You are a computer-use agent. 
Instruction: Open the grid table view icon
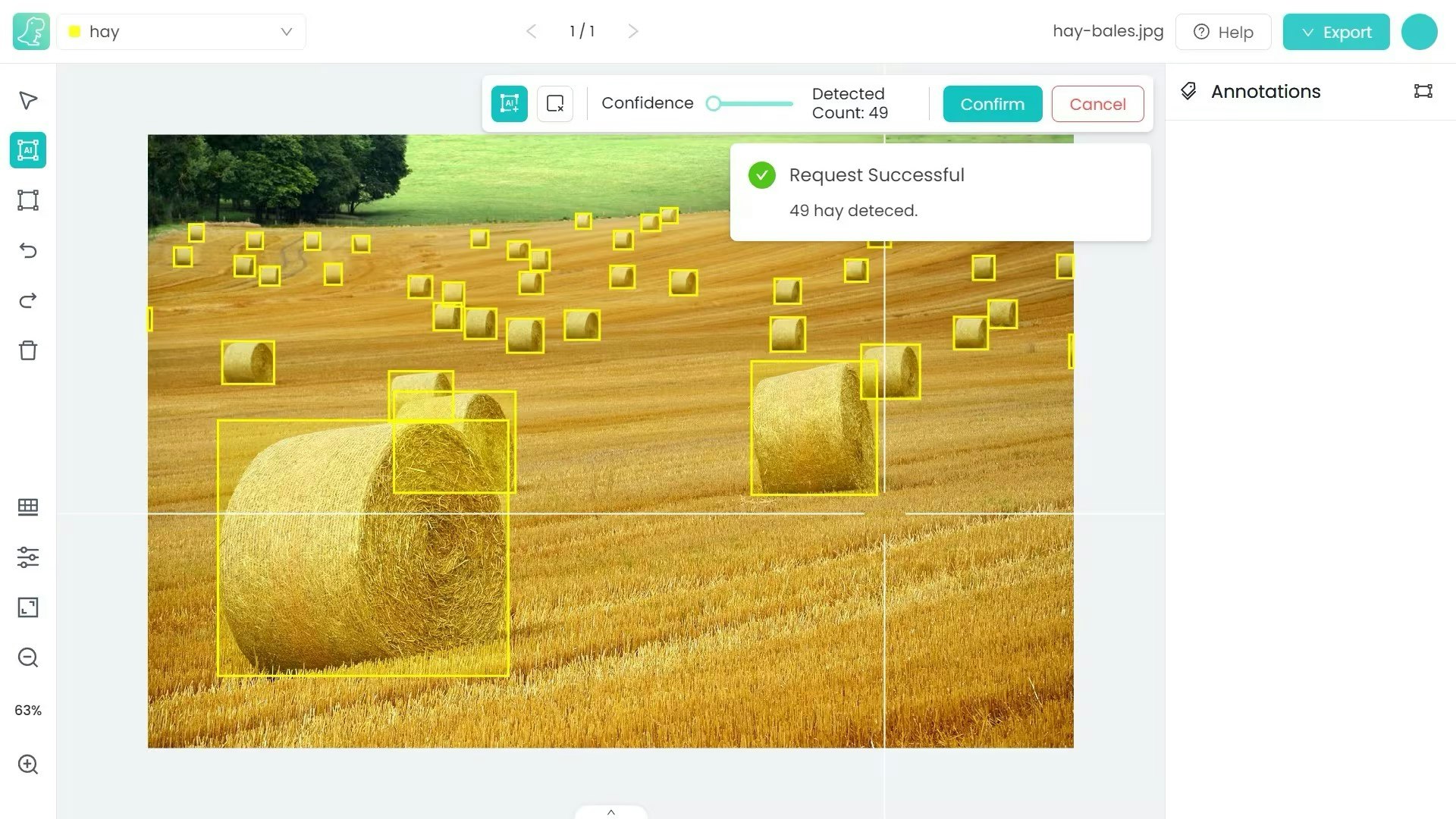pyautogui.click(x=28, y=507)
